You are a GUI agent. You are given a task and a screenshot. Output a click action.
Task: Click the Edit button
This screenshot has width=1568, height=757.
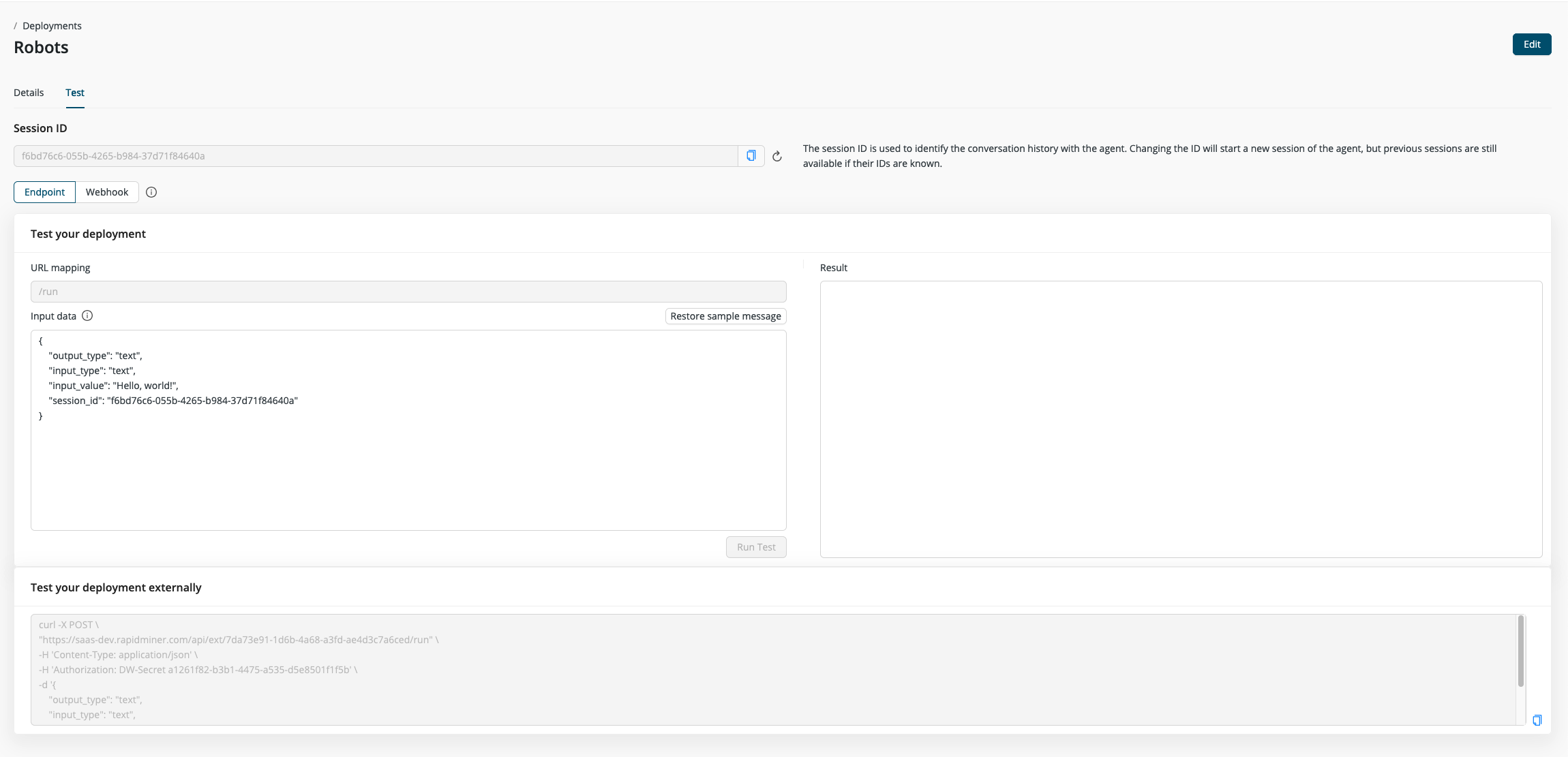(1531, 44)
